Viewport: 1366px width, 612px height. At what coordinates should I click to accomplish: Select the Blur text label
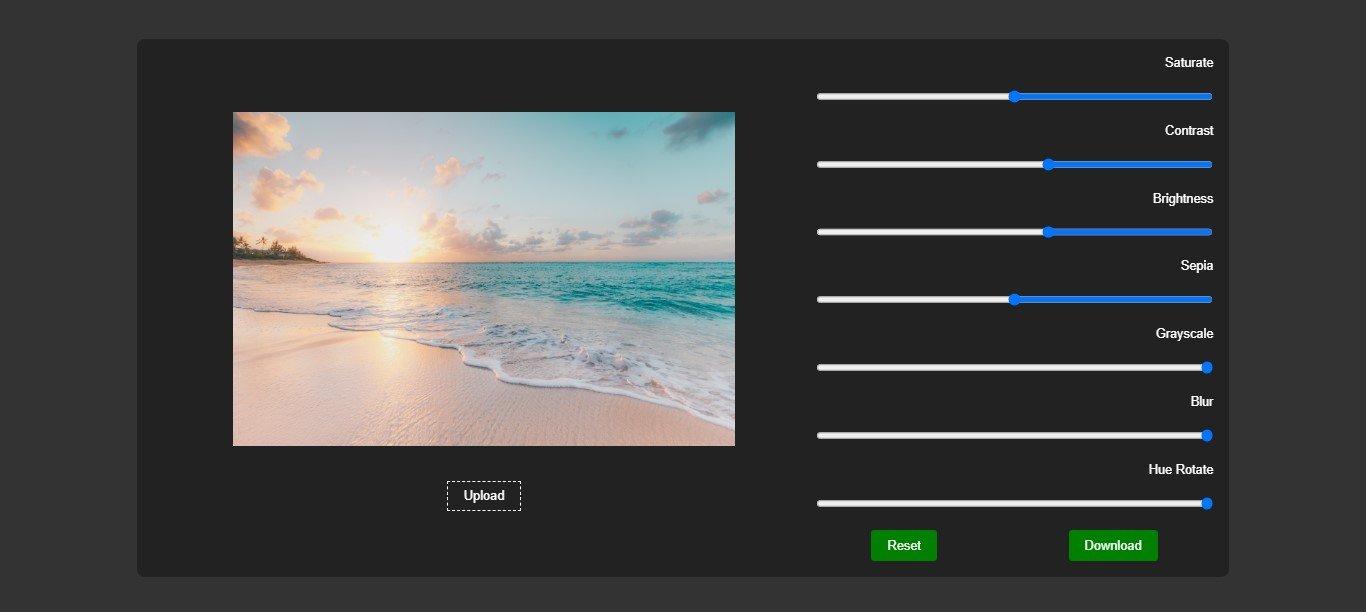click(1201, 402)
